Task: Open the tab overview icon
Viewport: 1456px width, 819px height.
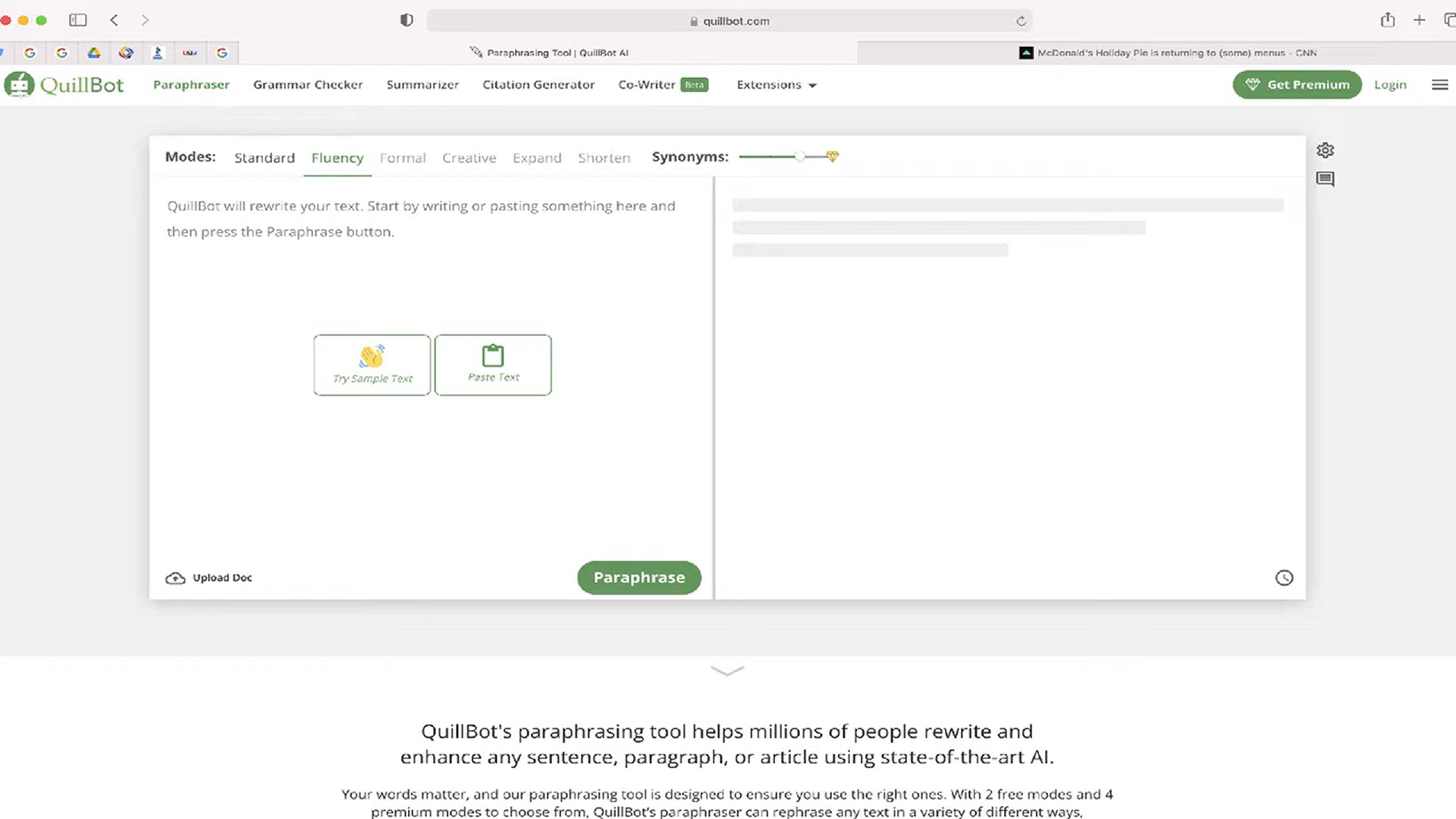Action: [x=1449, y=20]
